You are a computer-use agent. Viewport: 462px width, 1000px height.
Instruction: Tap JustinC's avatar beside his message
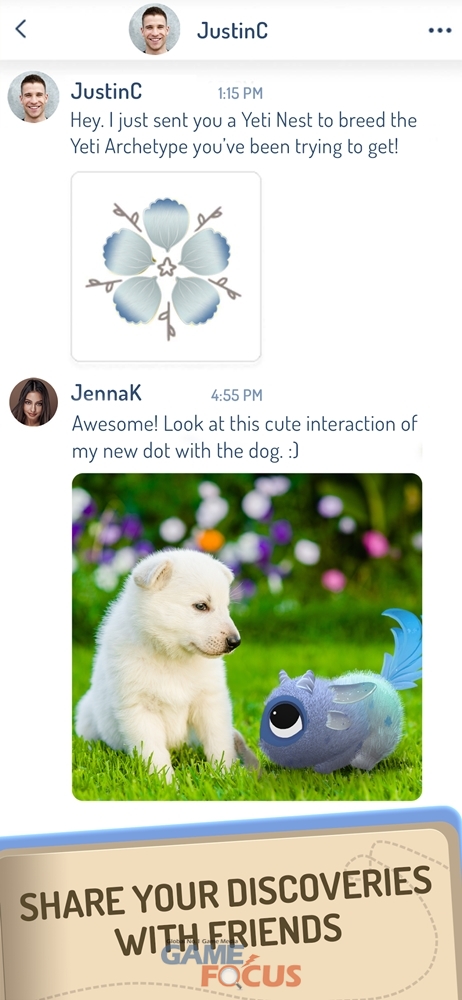coord(33,96)
